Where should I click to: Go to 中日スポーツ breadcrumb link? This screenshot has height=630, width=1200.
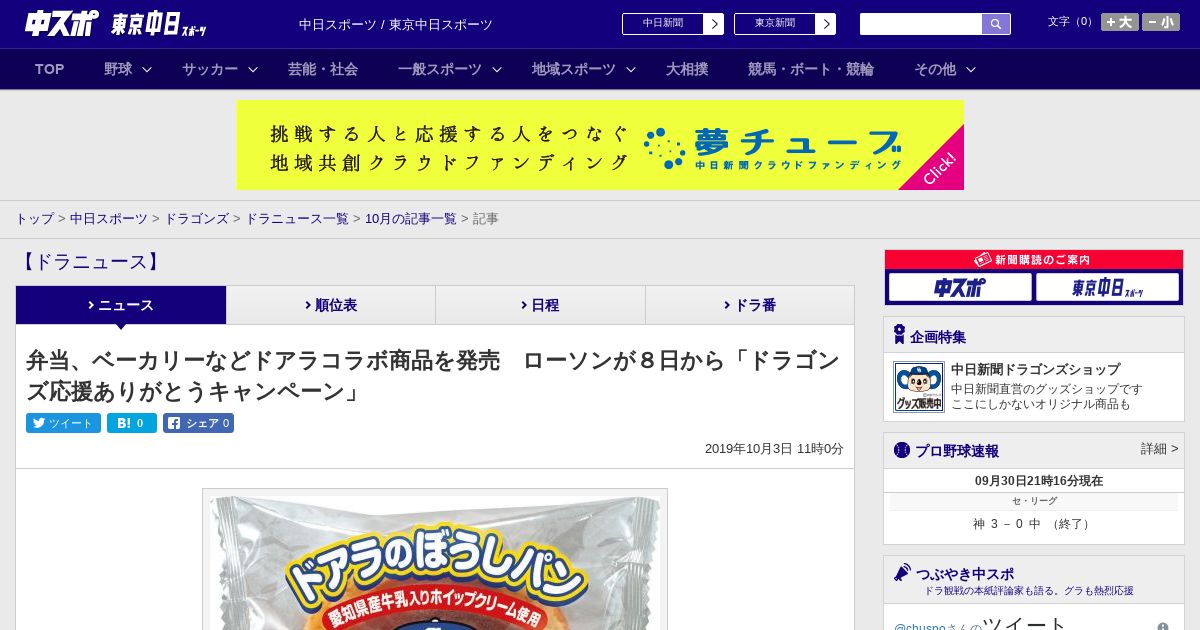click(109, 219)
